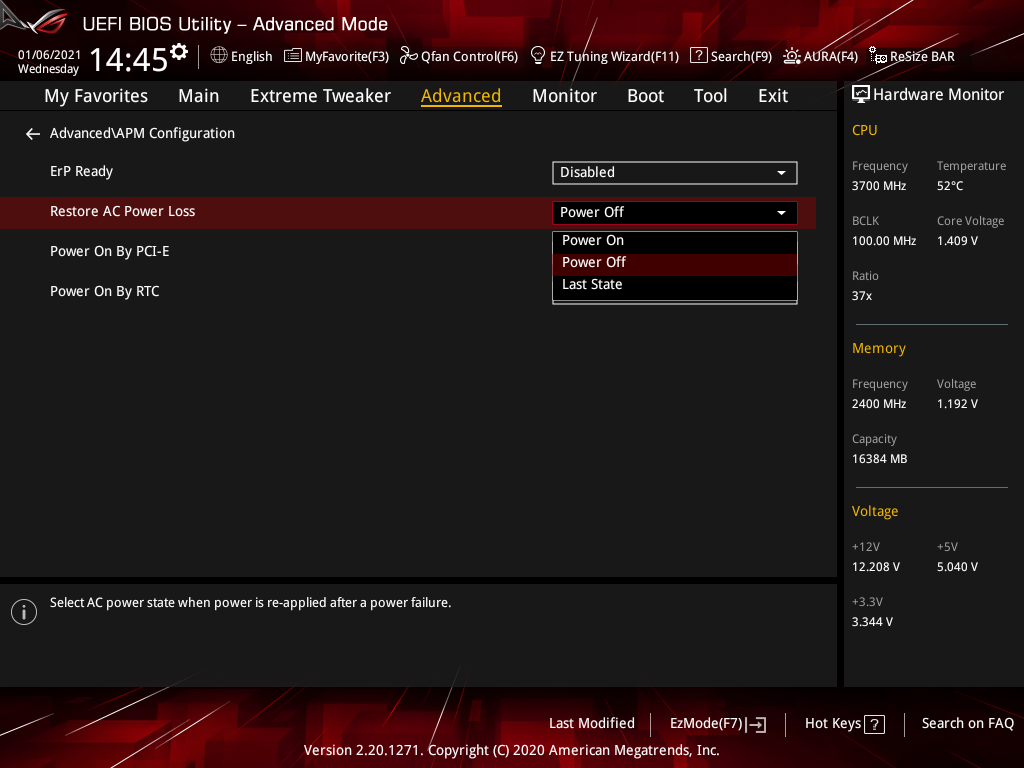Viewport: 1024px width, 768px height.
Task: Click the Hot Keys question mark icon
Action: click(874, 724)
